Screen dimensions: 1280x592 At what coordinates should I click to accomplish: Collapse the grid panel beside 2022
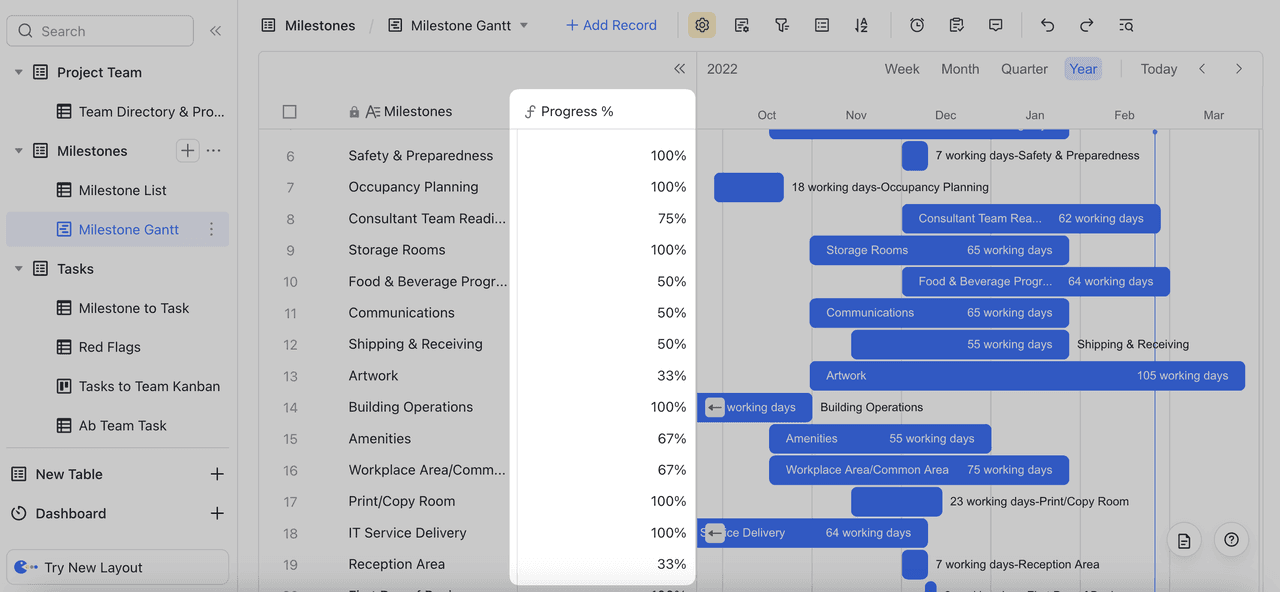coord(680,69)
